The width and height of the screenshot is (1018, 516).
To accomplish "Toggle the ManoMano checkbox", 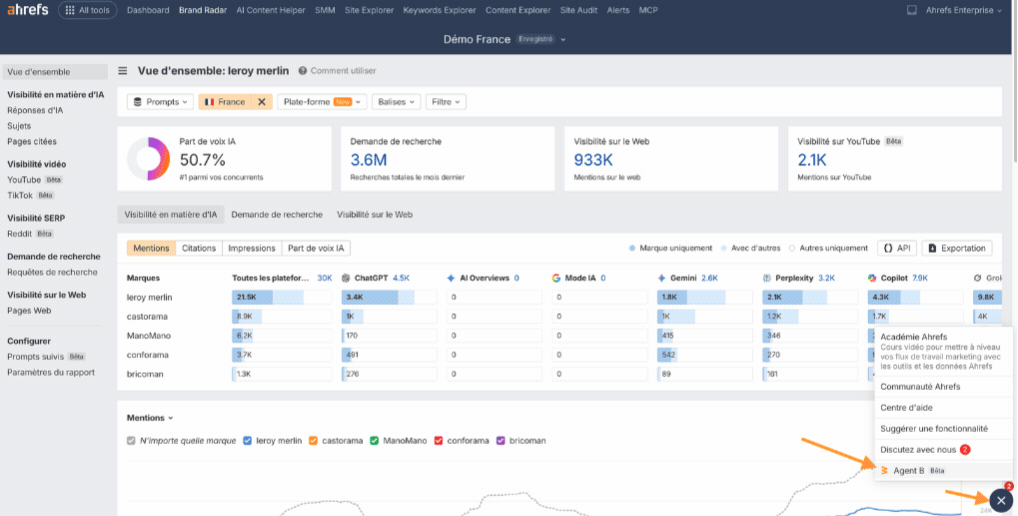I will tap(374, 441).
